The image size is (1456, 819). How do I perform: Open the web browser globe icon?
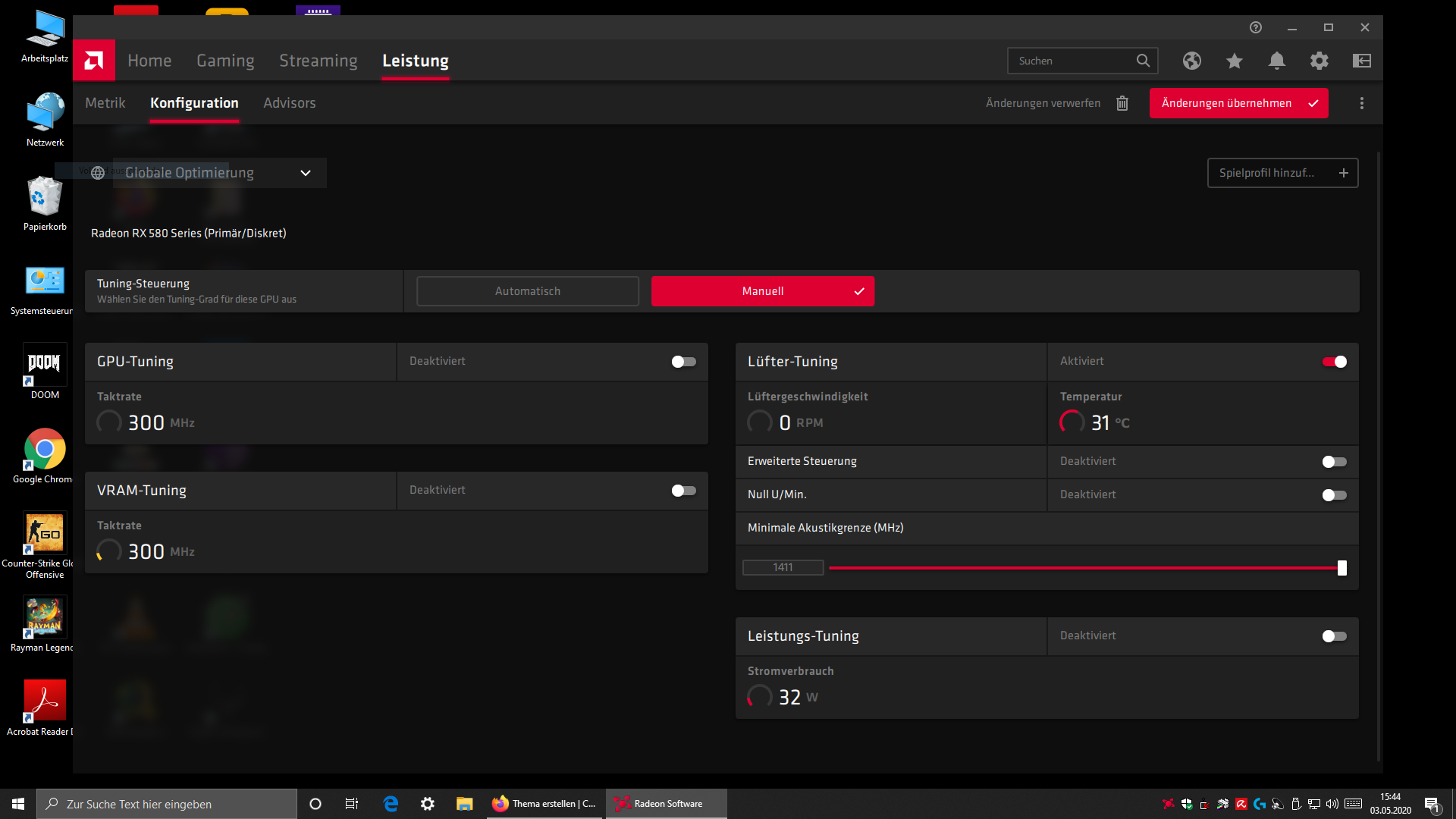point(1192,61)
